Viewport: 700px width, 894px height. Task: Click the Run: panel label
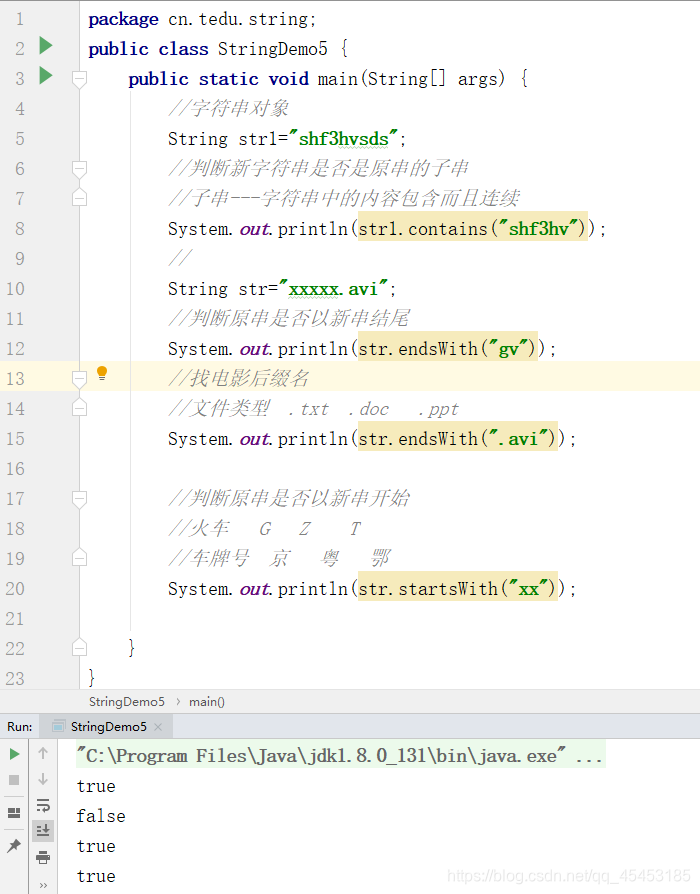click(19, 726)
